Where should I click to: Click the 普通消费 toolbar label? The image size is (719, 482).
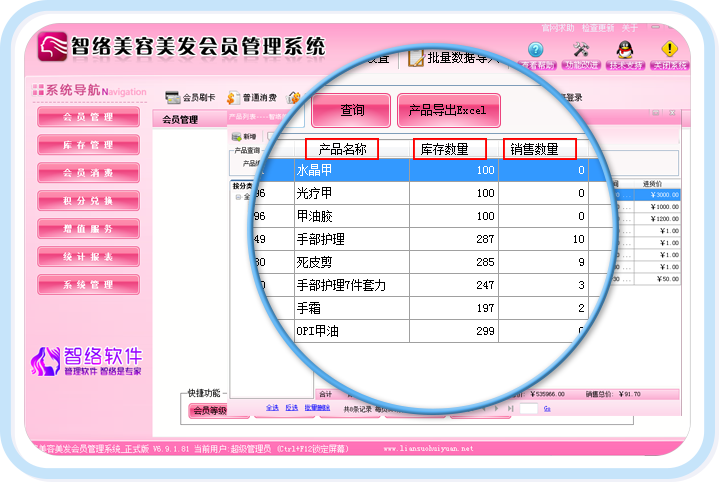coord(260,98)
